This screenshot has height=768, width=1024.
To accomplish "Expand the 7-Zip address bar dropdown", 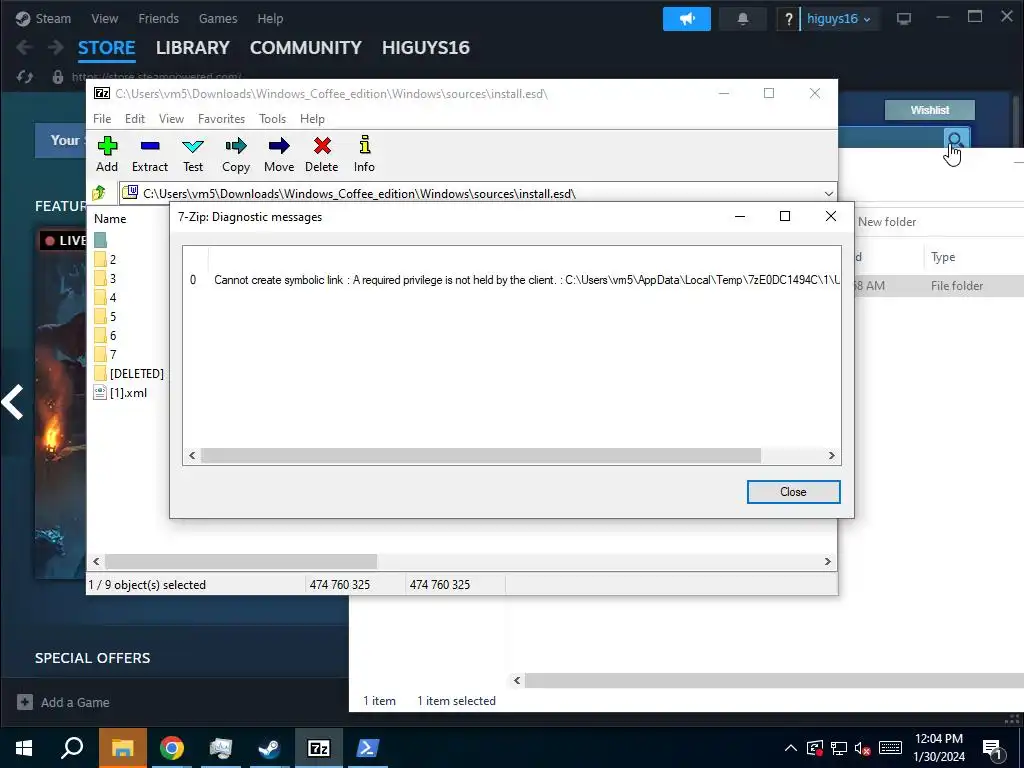I will pyautogui.click(x=829, y=193).
